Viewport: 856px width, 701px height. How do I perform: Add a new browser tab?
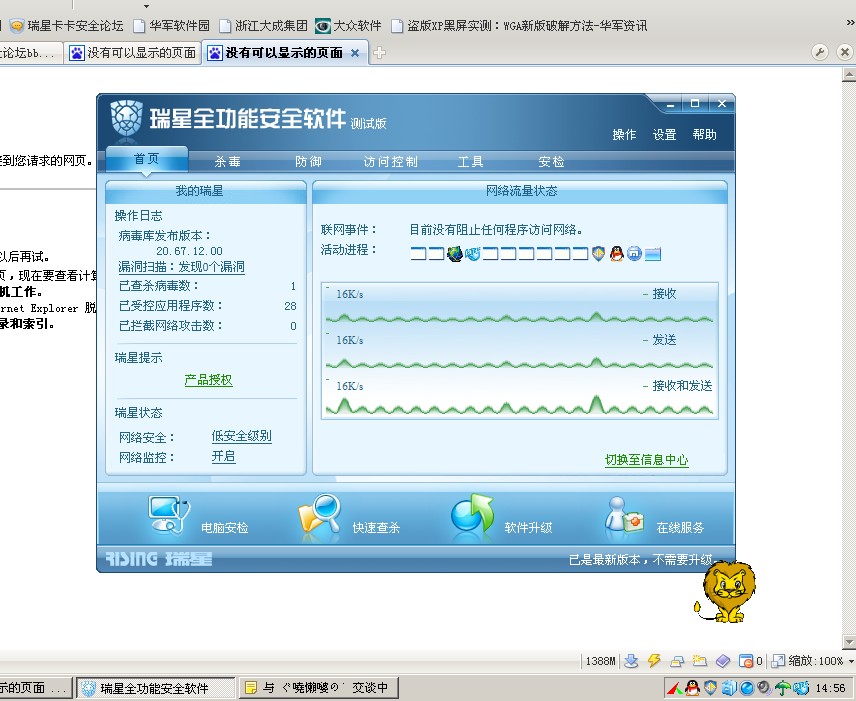point(379,53)
